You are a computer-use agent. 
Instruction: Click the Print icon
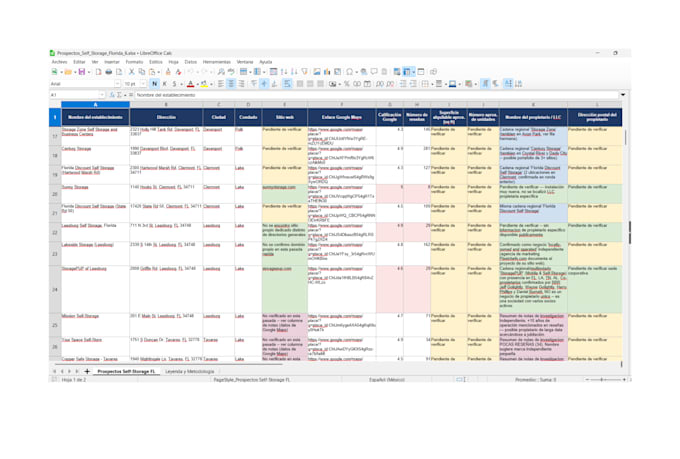coord(108,72)
